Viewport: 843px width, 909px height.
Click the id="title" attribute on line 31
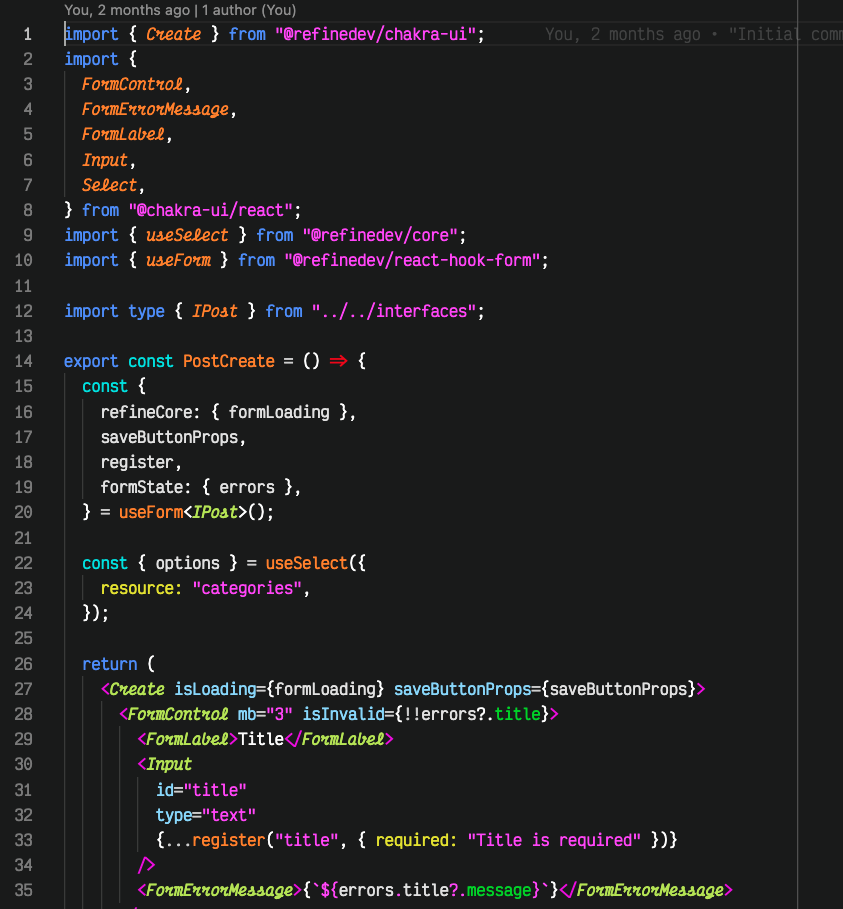tap(201, 790)
